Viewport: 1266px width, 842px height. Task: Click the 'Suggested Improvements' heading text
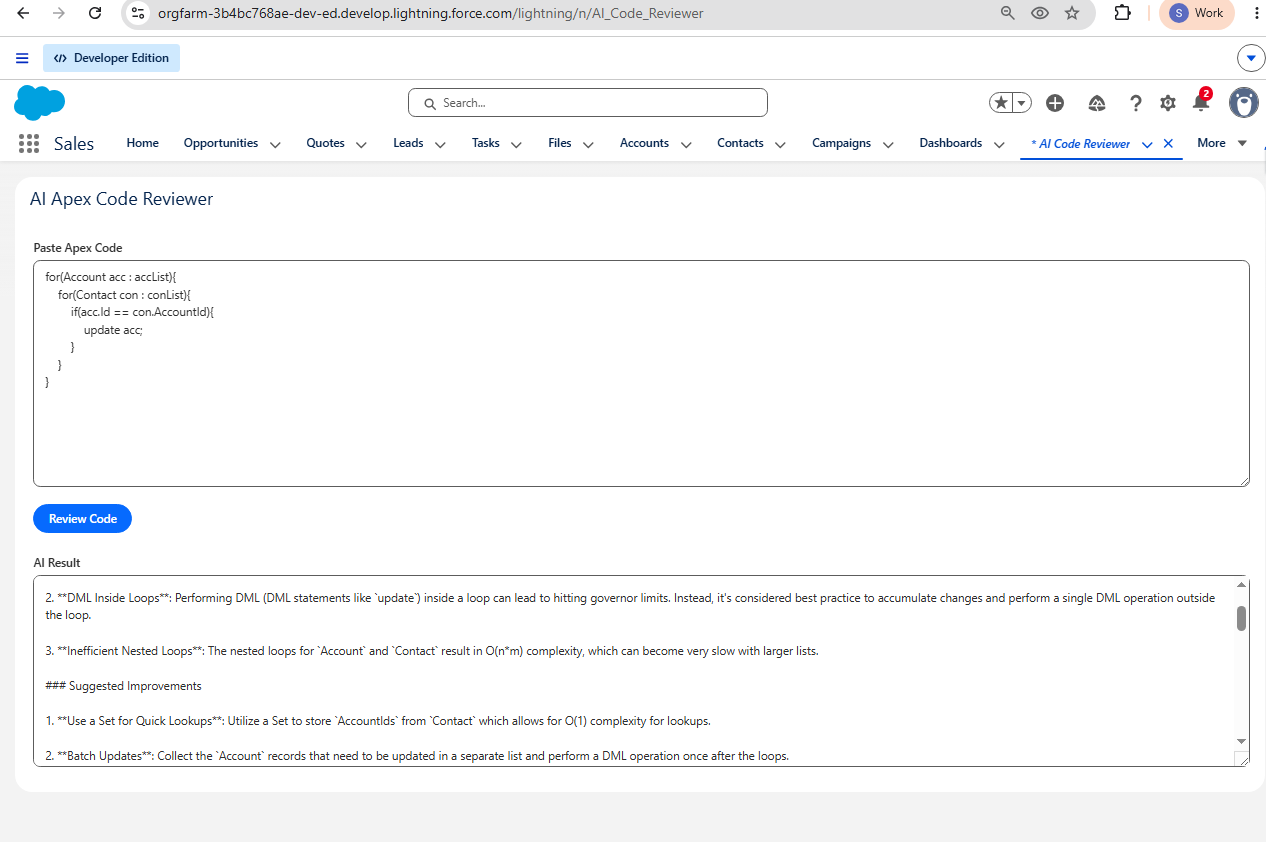(x=135, y=686)
